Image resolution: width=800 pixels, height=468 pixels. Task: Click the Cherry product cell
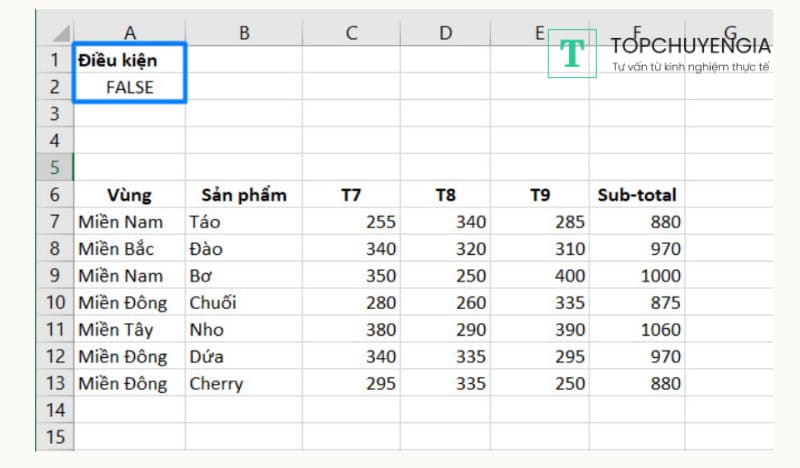tap(243, 383)
